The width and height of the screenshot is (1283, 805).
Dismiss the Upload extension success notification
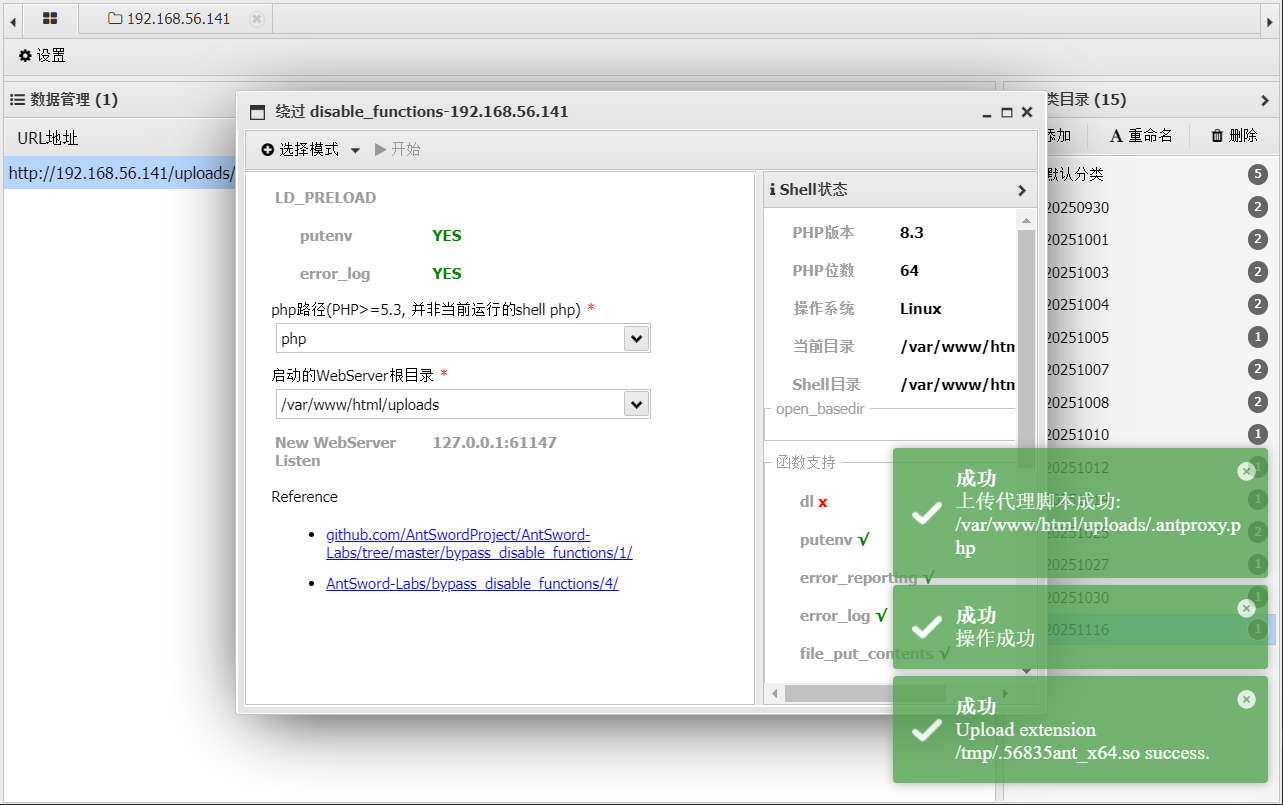[x=1246, y=699]
